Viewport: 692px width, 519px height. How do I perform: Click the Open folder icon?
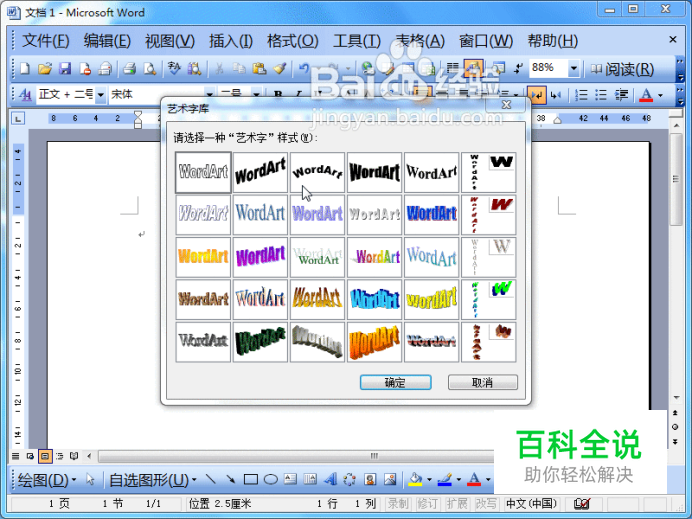[x=45, y=68]
